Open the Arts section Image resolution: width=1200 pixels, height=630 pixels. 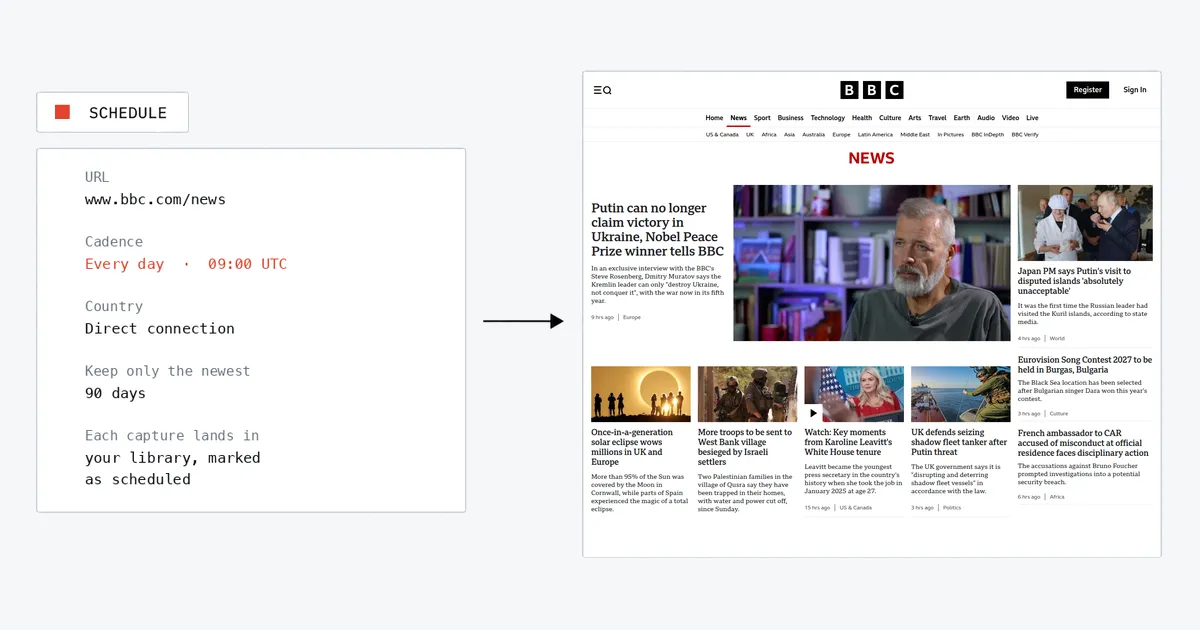(x=915, y=118)
